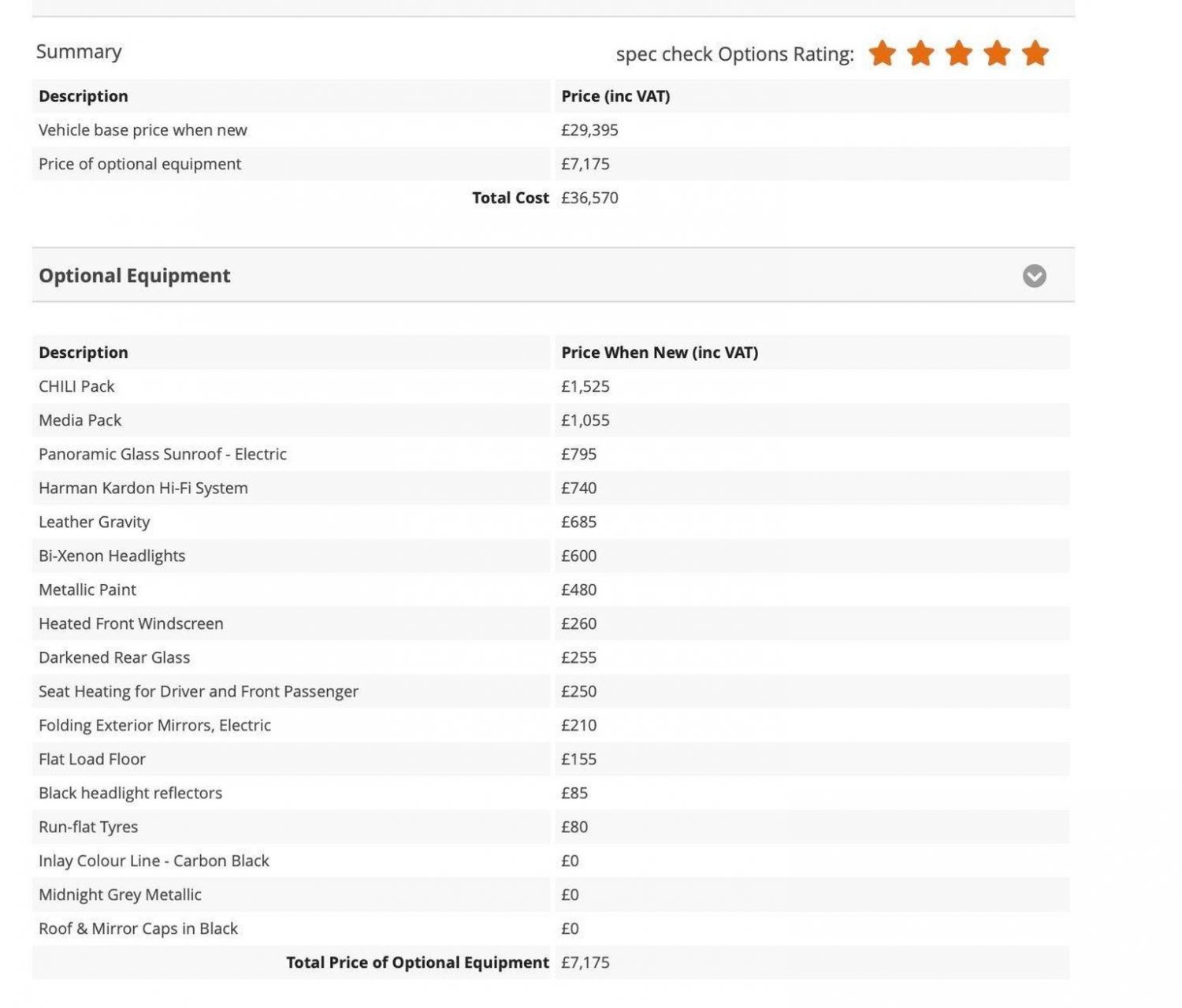Click the Vehicle base price when new row

coord(551,130)
